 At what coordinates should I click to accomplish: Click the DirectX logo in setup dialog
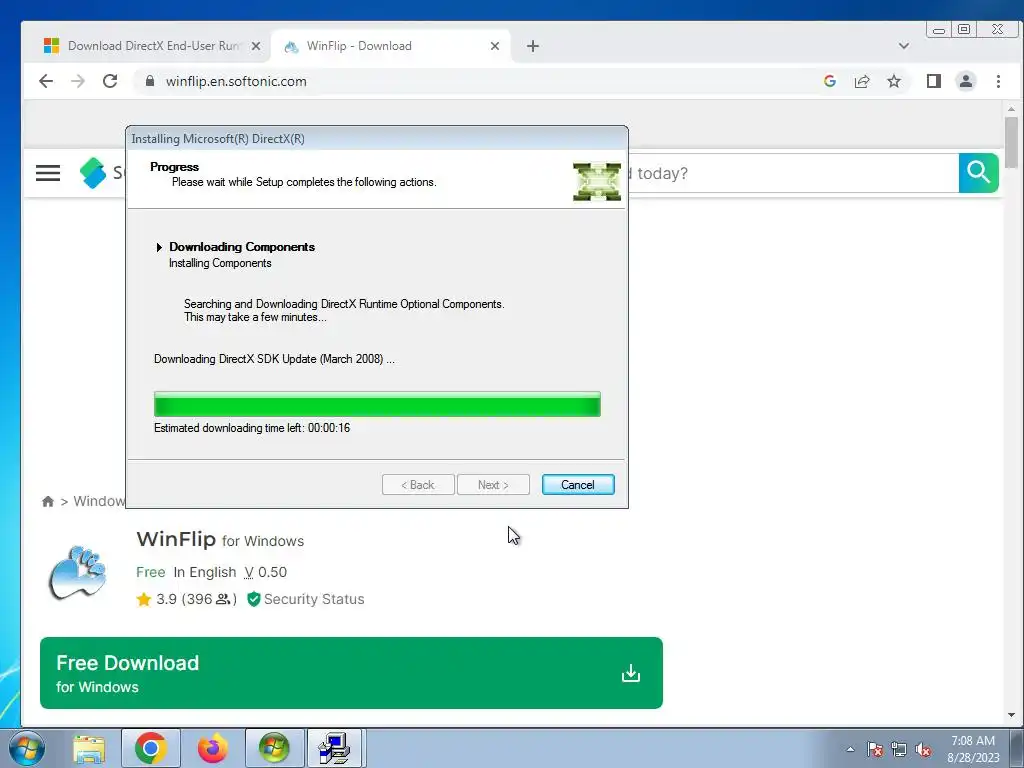click(x=597, y=181)
